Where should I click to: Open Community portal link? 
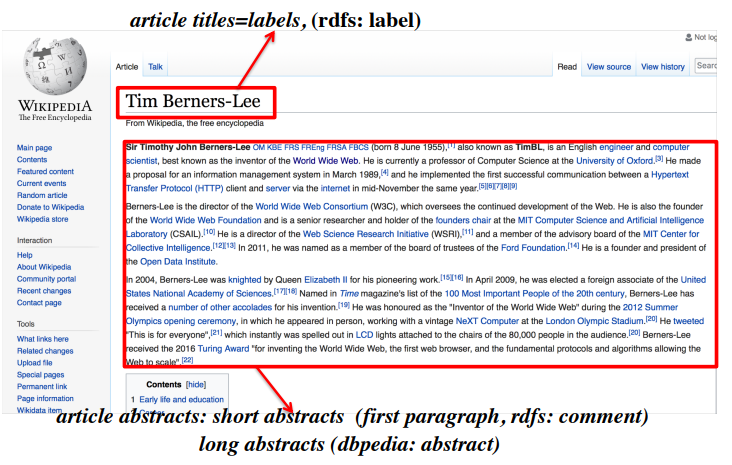coord(46,279)
